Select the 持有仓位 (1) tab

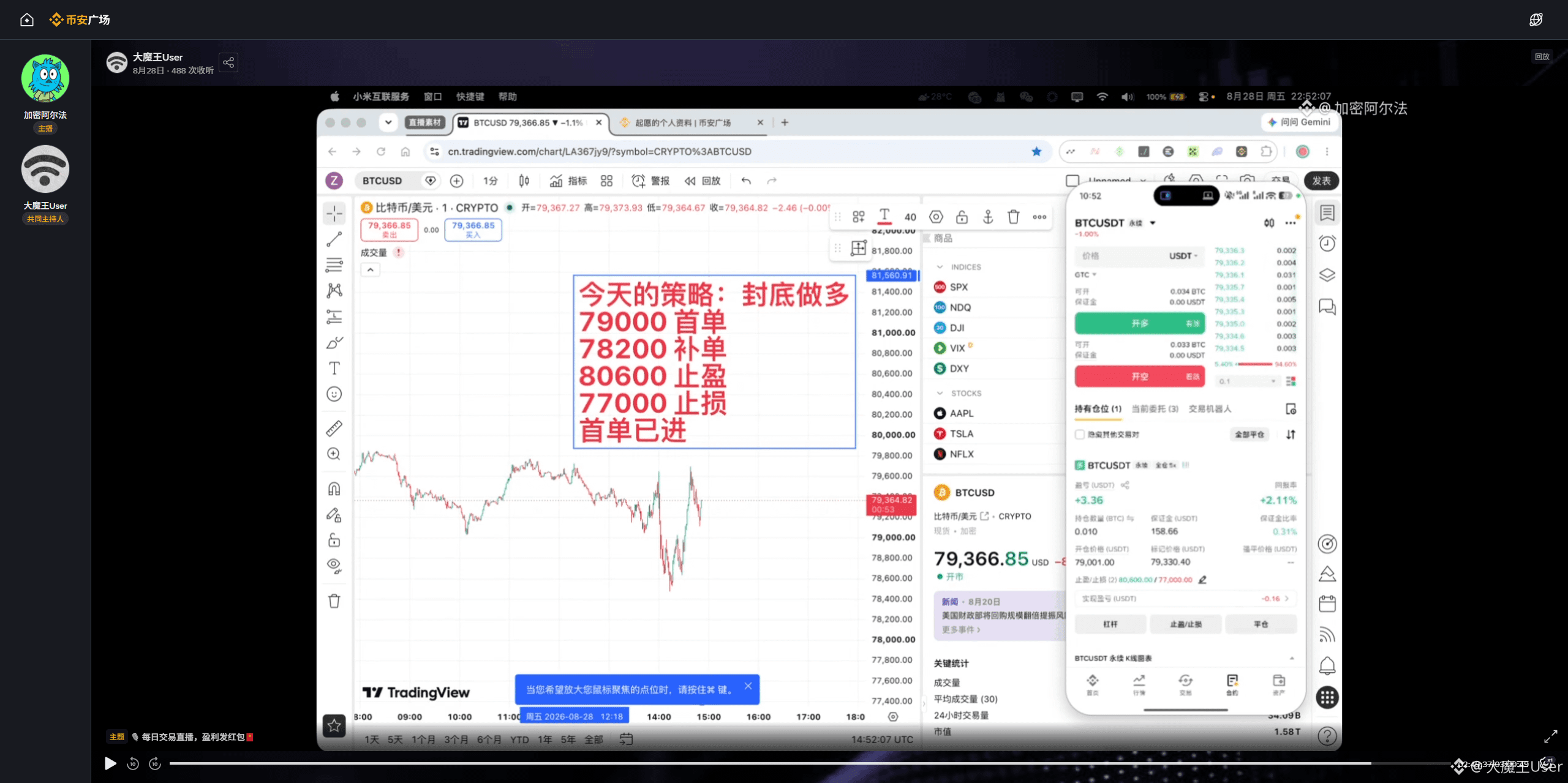click(x=1098, y=409)
